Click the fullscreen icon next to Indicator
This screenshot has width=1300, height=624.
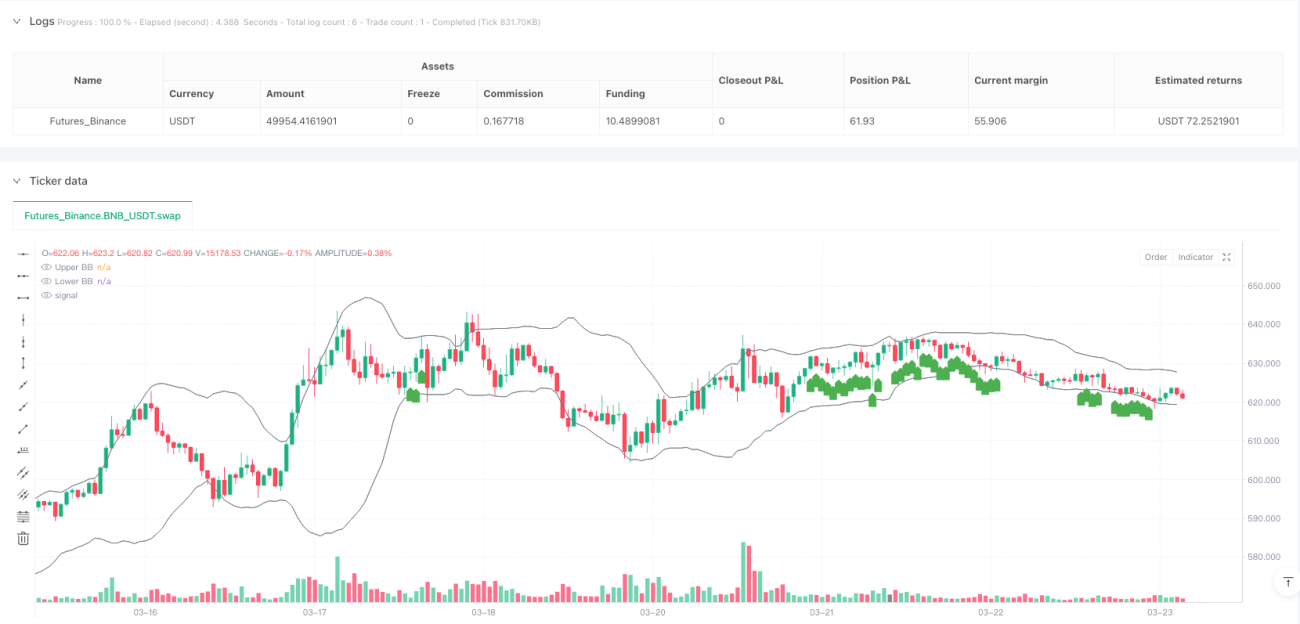[x=1227, y=257]
